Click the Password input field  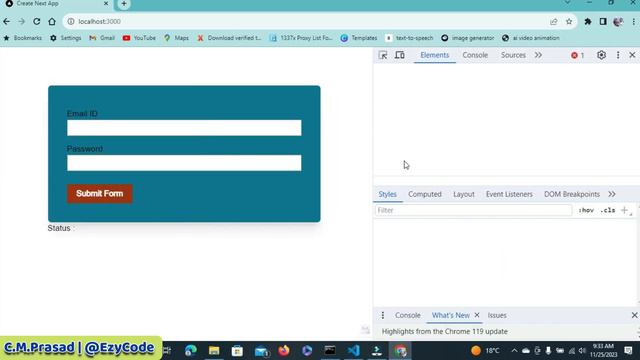pos(184,163)
